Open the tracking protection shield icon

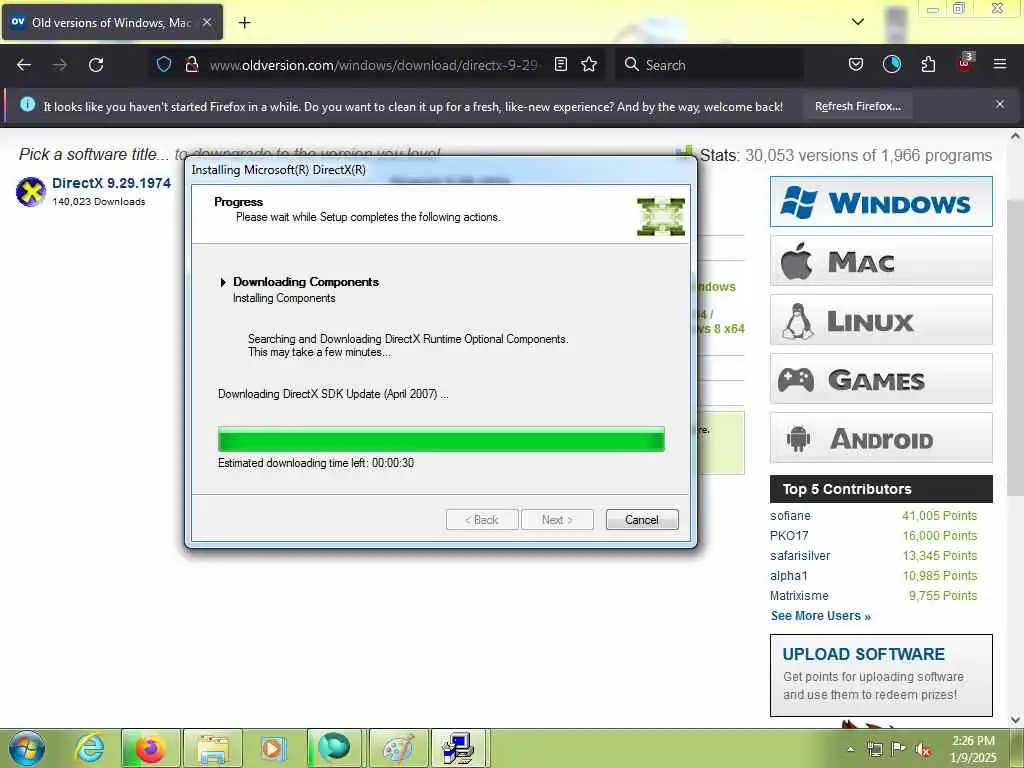164,64
